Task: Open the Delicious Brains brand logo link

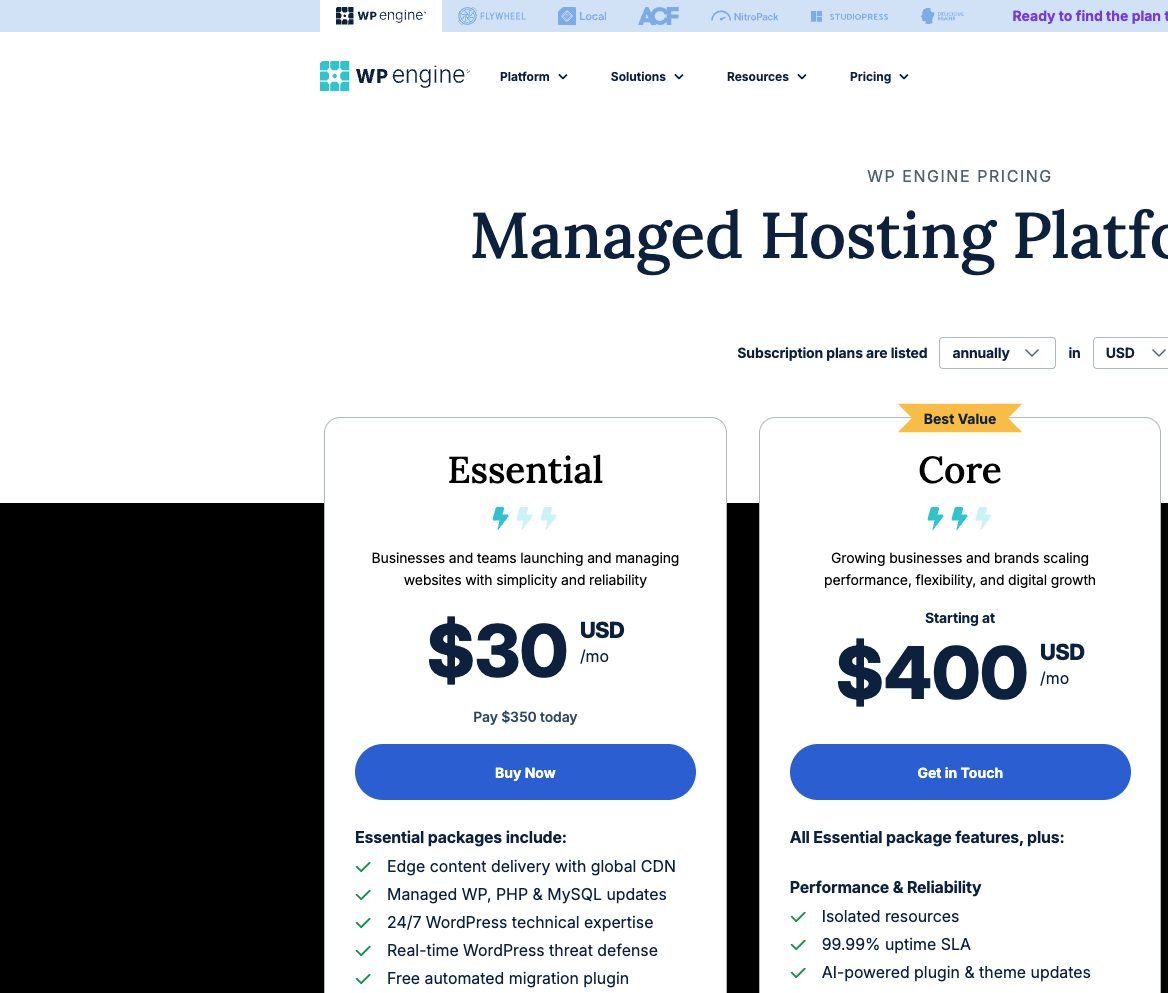Action: coord(942,16)
